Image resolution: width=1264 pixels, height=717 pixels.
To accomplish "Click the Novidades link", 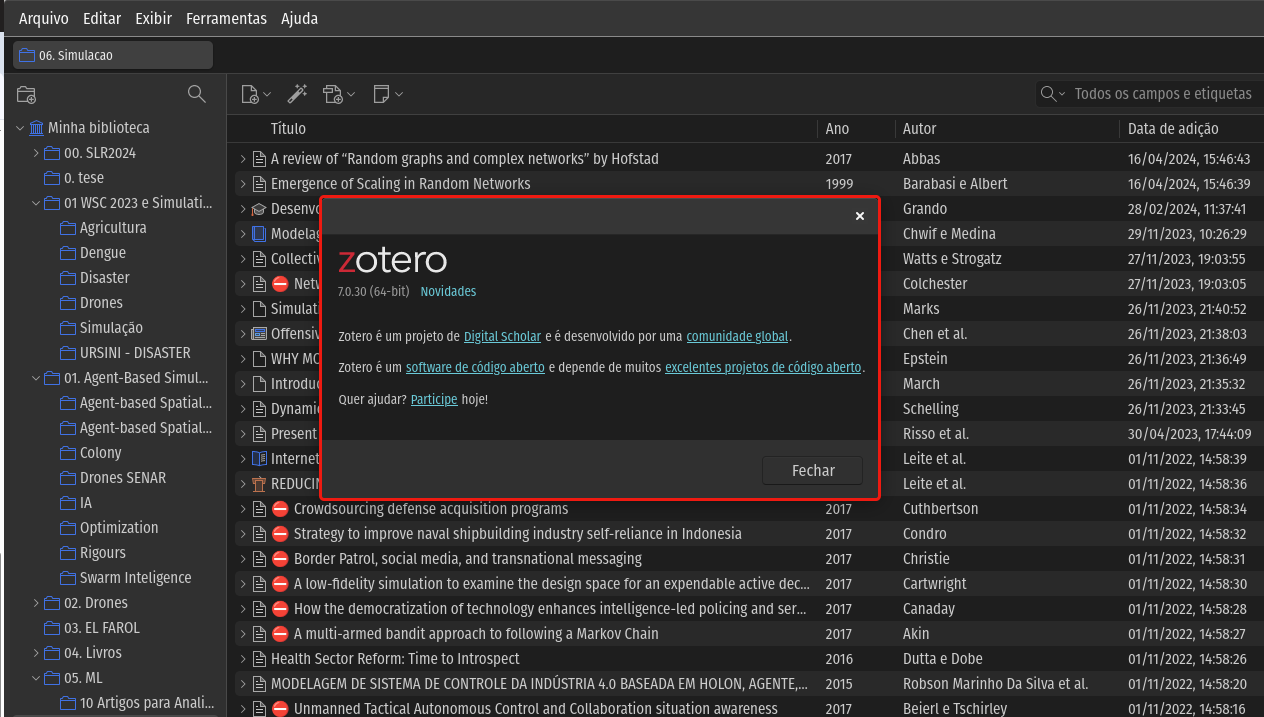I will (x=448, y=291).
